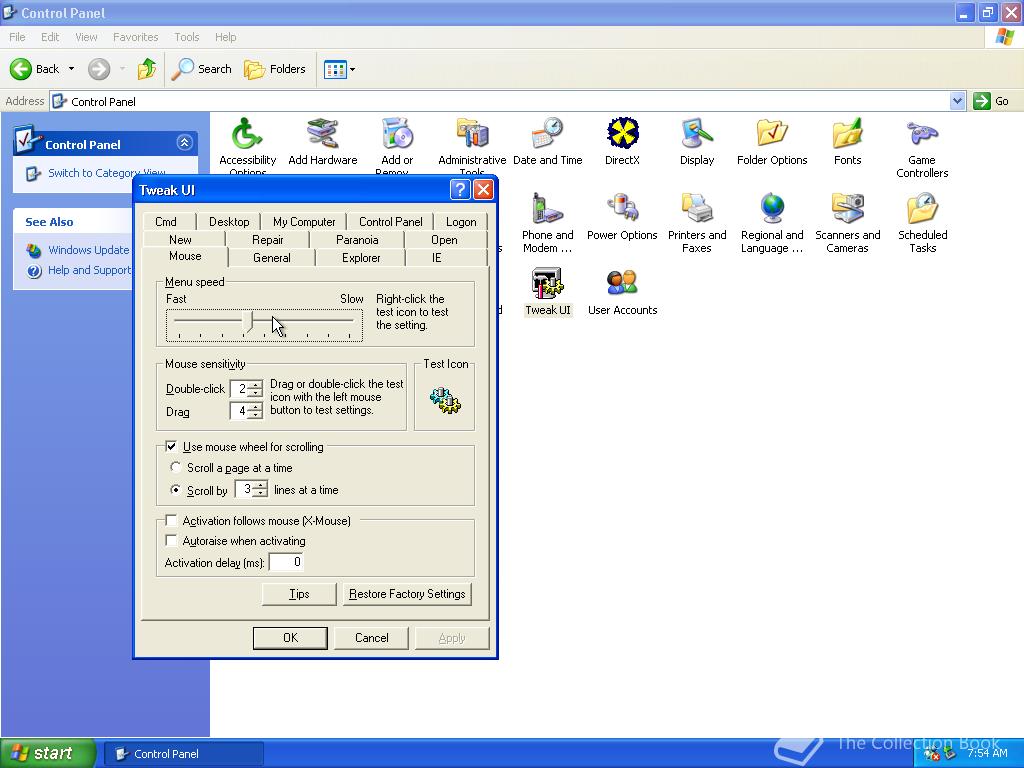
Task: Adjust the Scroll by lines spinner
Action: (261, 488)
